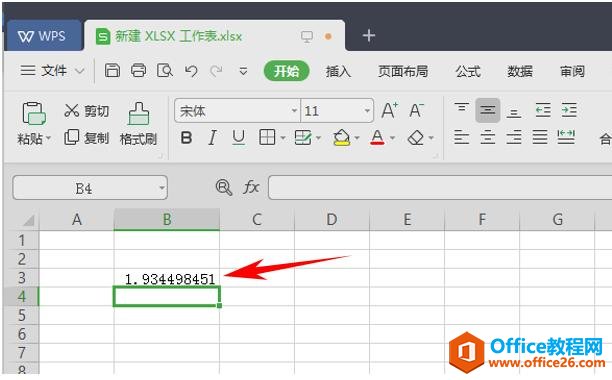612x380 pixels.
Task: Redo the last action
Action: (x=216, y=71)
